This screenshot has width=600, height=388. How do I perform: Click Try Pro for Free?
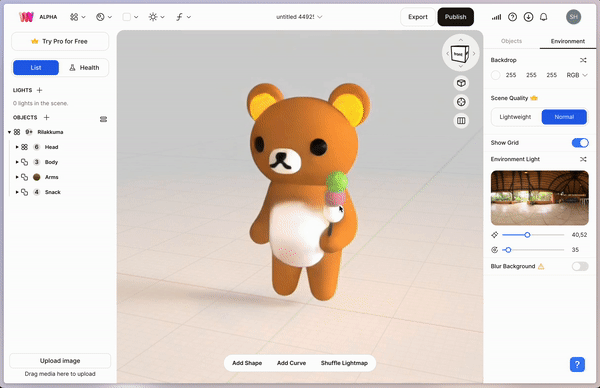pos(60,41)
